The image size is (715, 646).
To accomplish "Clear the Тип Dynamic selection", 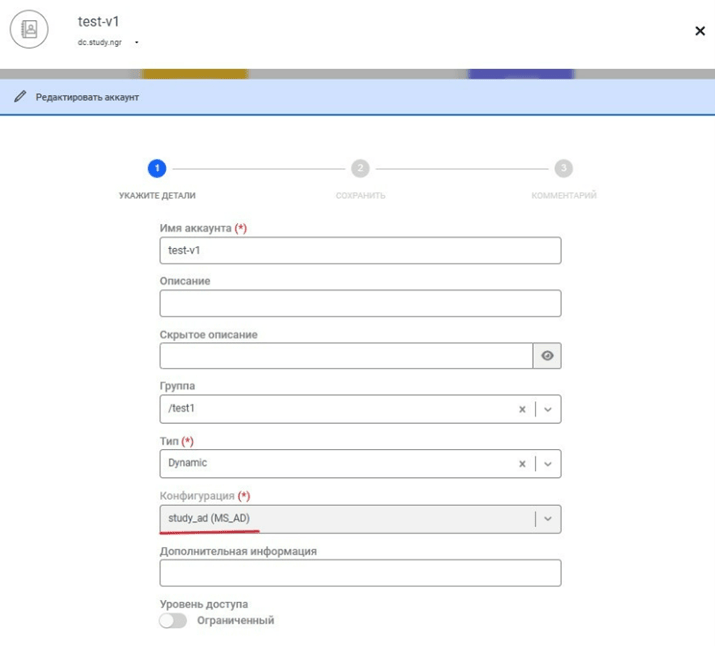I will (522, 464).
